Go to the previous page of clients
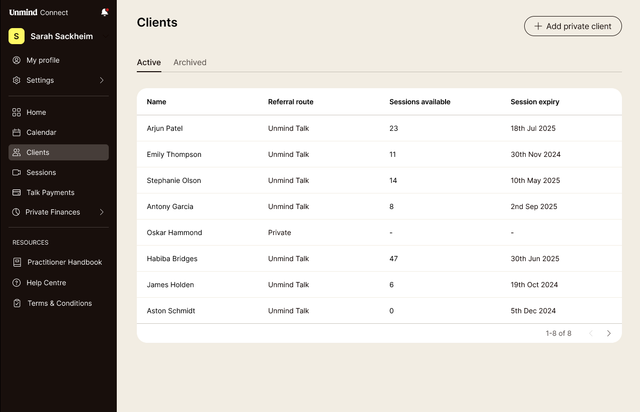Viewport: 640px width, 412px height. tap(590, 333)
